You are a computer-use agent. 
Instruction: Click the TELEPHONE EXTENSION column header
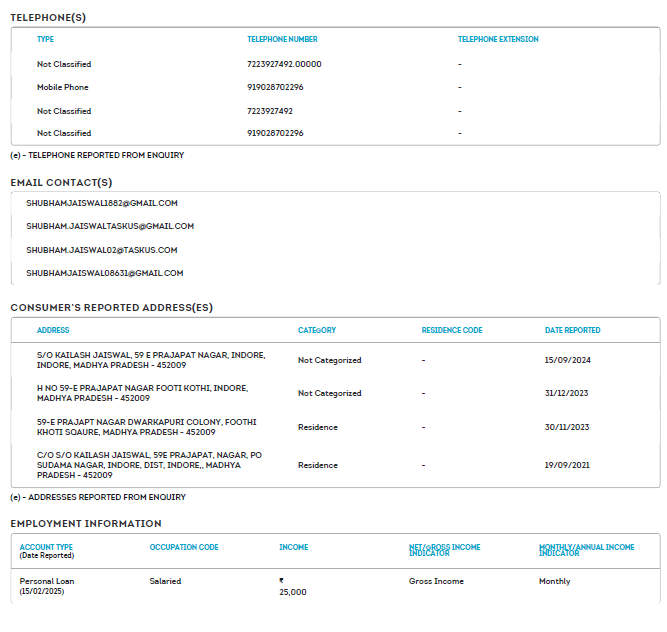click(498, 39)
